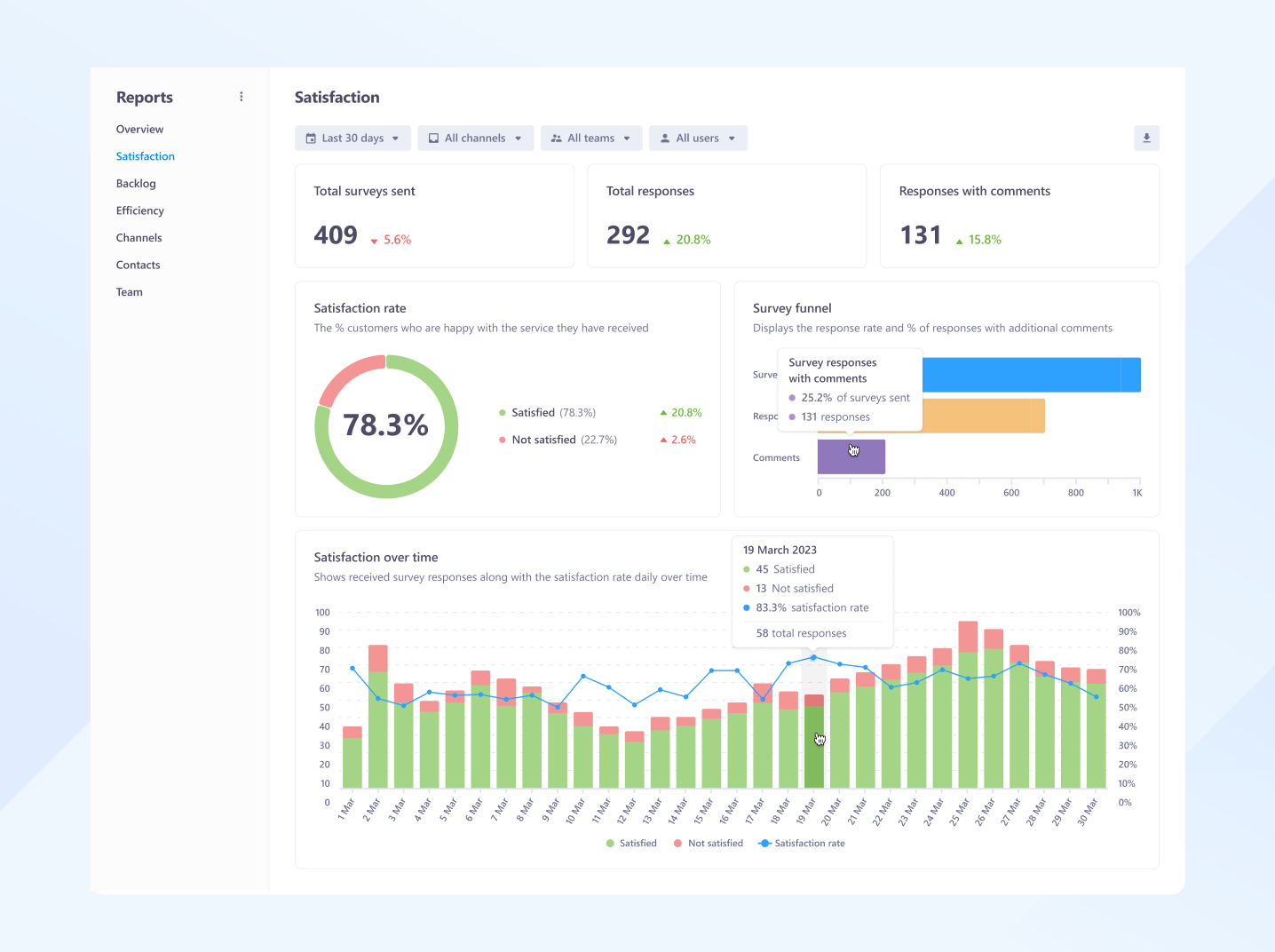Screen dimensions: 1275x952
Task: Switch to the Channels report
Action: point(139,238)
